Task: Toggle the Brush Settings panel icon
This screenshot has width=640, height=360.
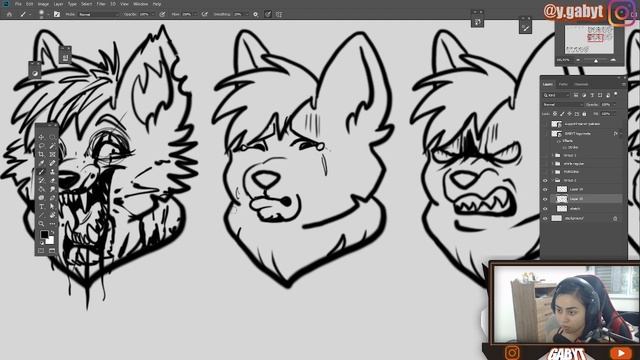Action: tap(57, 14)
